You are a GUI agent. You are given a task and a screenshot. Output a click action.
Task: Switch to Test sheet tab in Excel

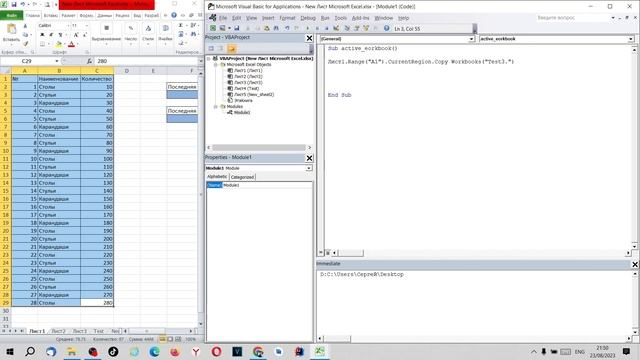(x=98, y=331)
